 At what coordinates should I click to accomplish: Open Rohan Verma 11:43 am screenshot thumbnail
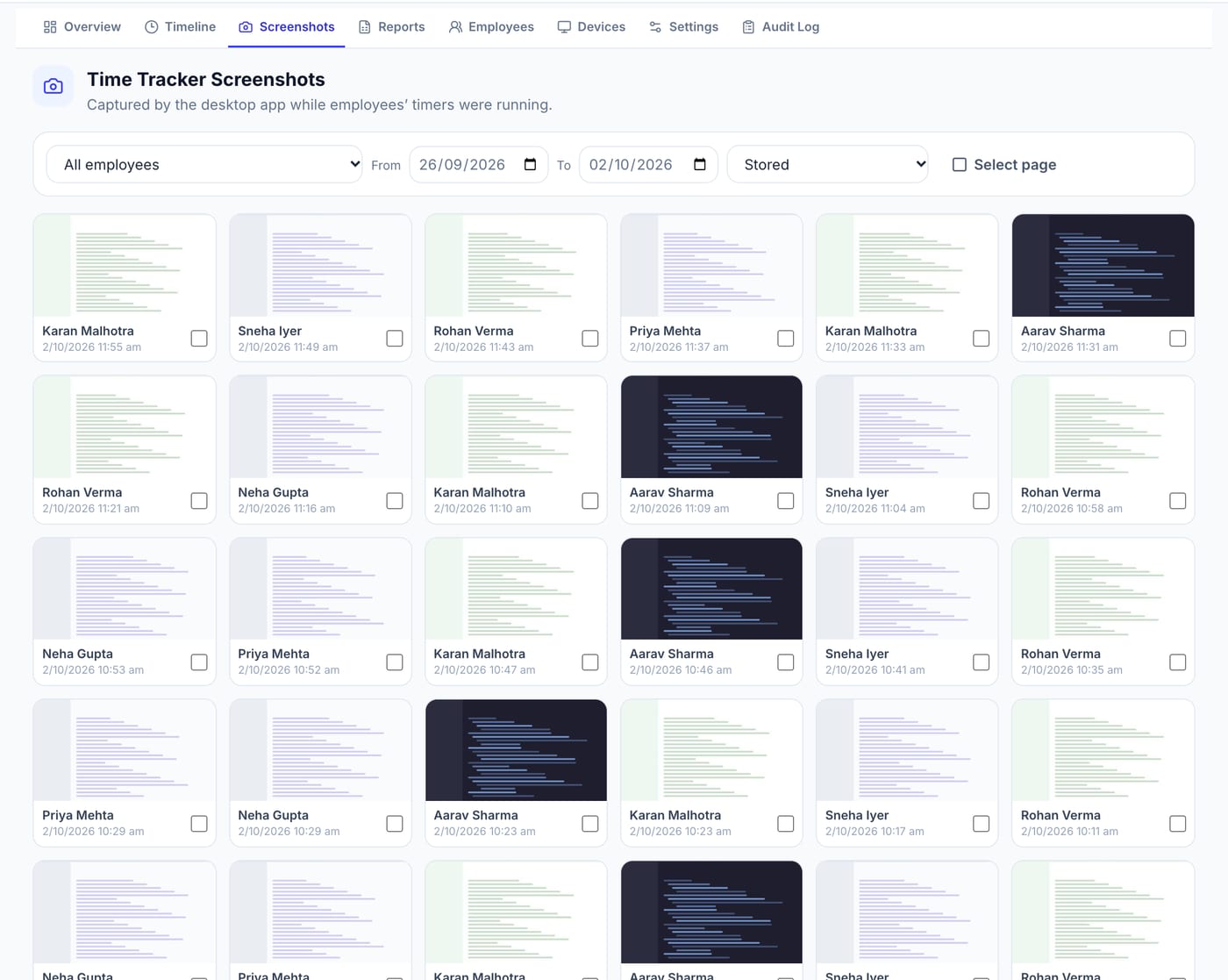[516, 266]
